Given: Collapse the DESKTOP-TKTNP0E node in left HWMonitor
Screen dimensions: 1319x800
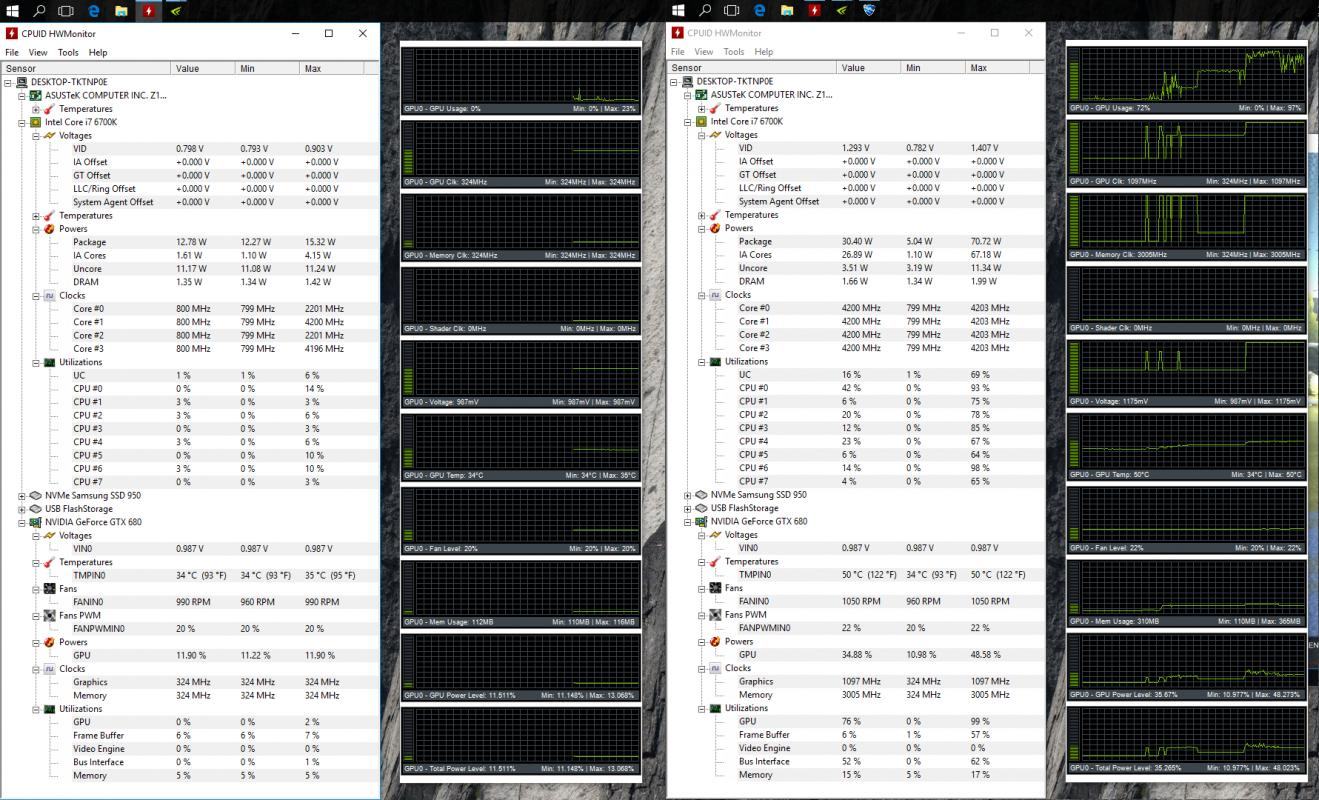Looking at the screenshot, I should click(x=8, y=82).
